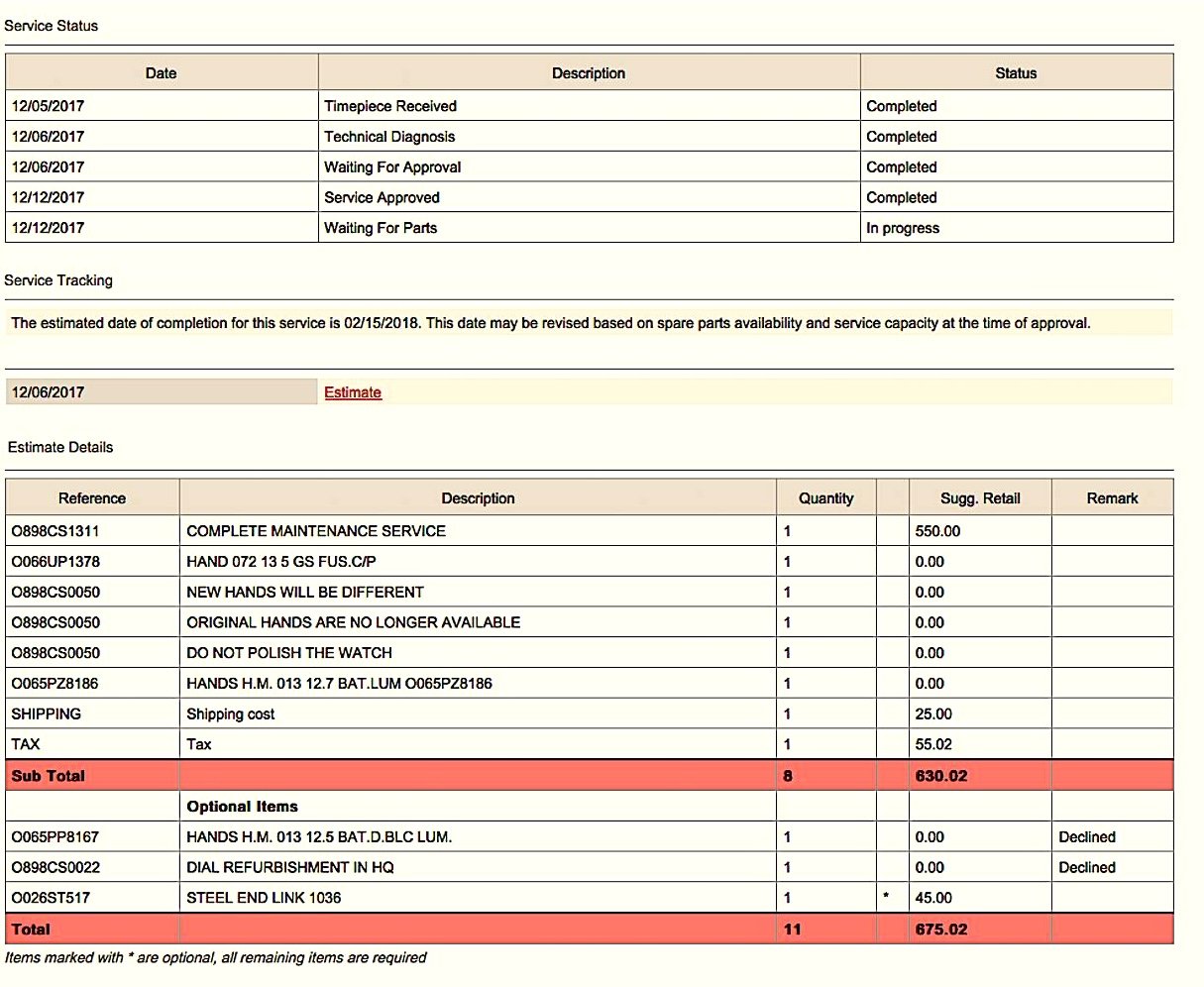Viewport: 1204px width, 987px height.
Task: Select the COMPLETE MAINTENANCE SERVICE description
Action: click(x=316, y=531)
